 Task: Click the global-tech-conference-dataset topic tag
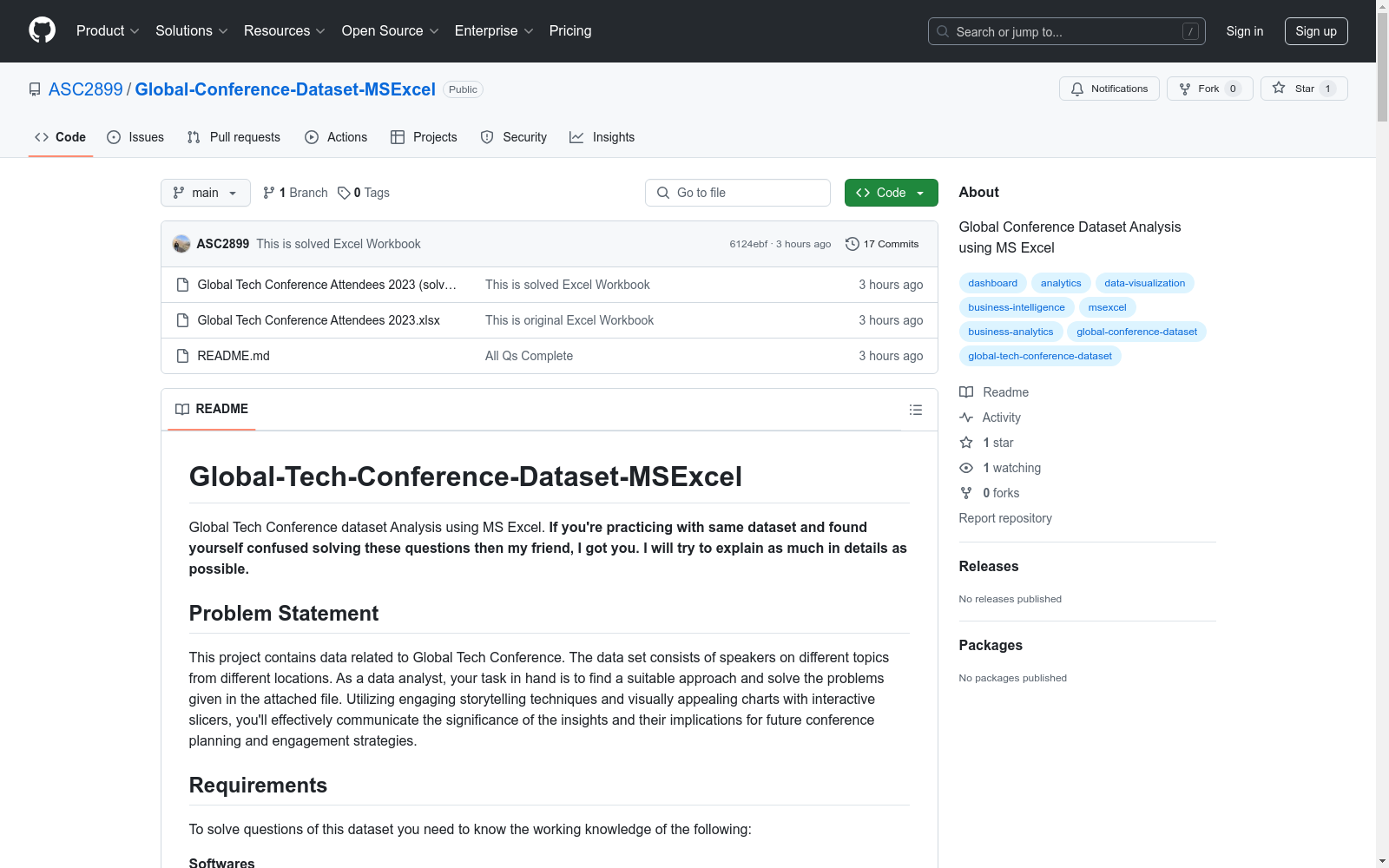(x=1040, y=356)
